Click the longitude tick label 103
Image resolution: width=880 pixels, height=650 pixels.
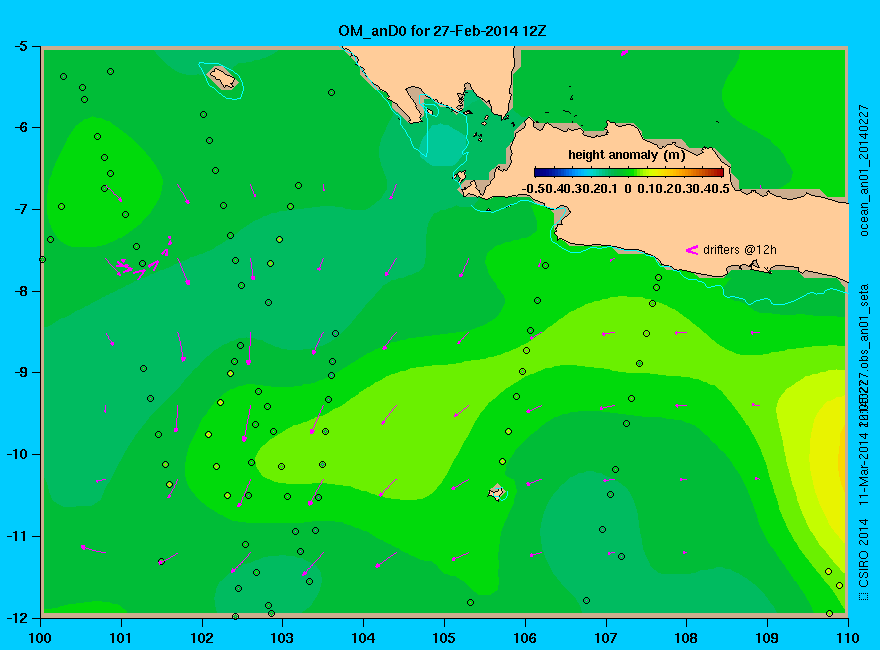[282, 638]
